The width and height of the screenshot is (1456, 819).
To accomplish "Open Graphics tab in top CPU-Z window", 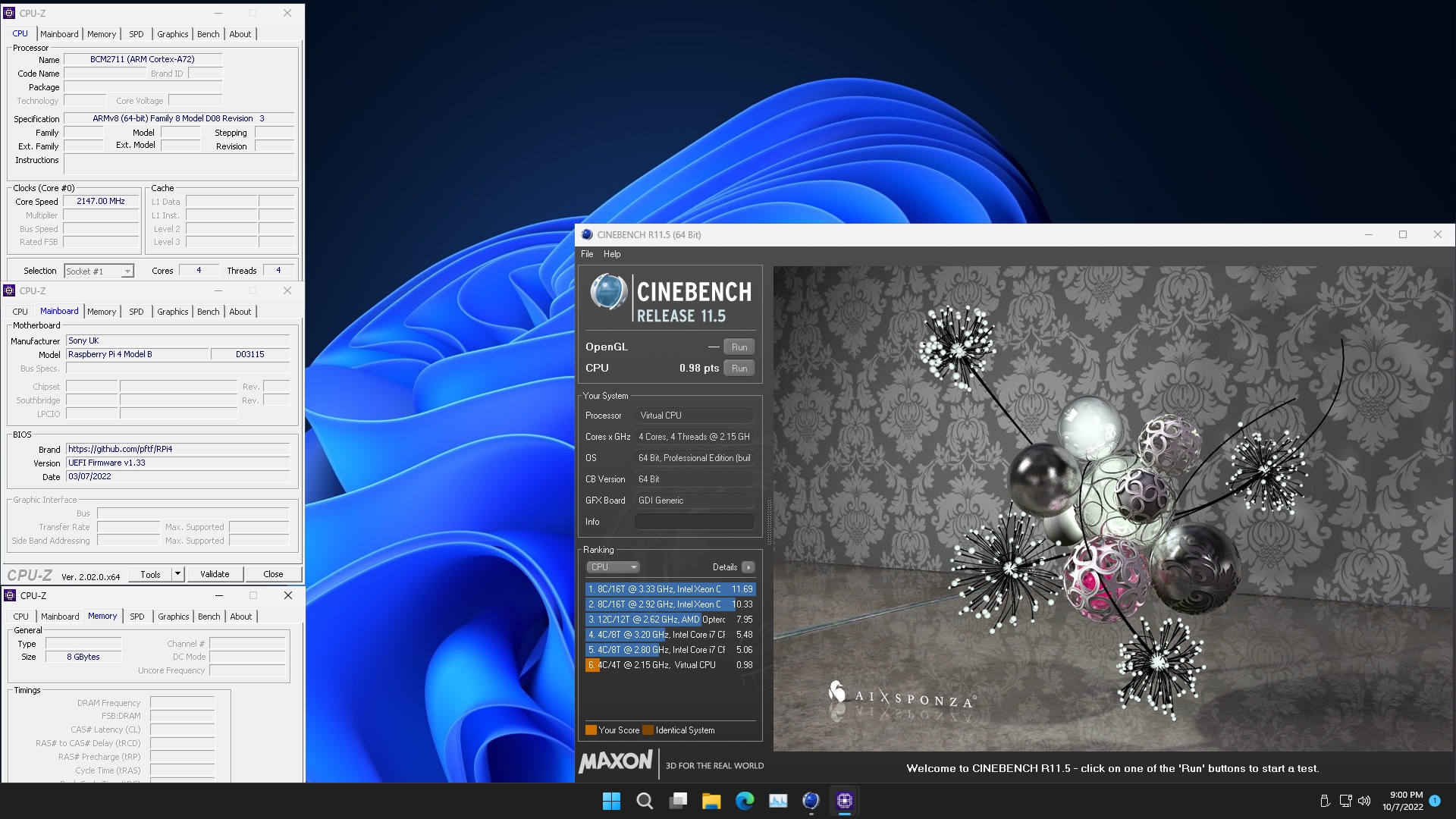I will (x=173, y=34).
